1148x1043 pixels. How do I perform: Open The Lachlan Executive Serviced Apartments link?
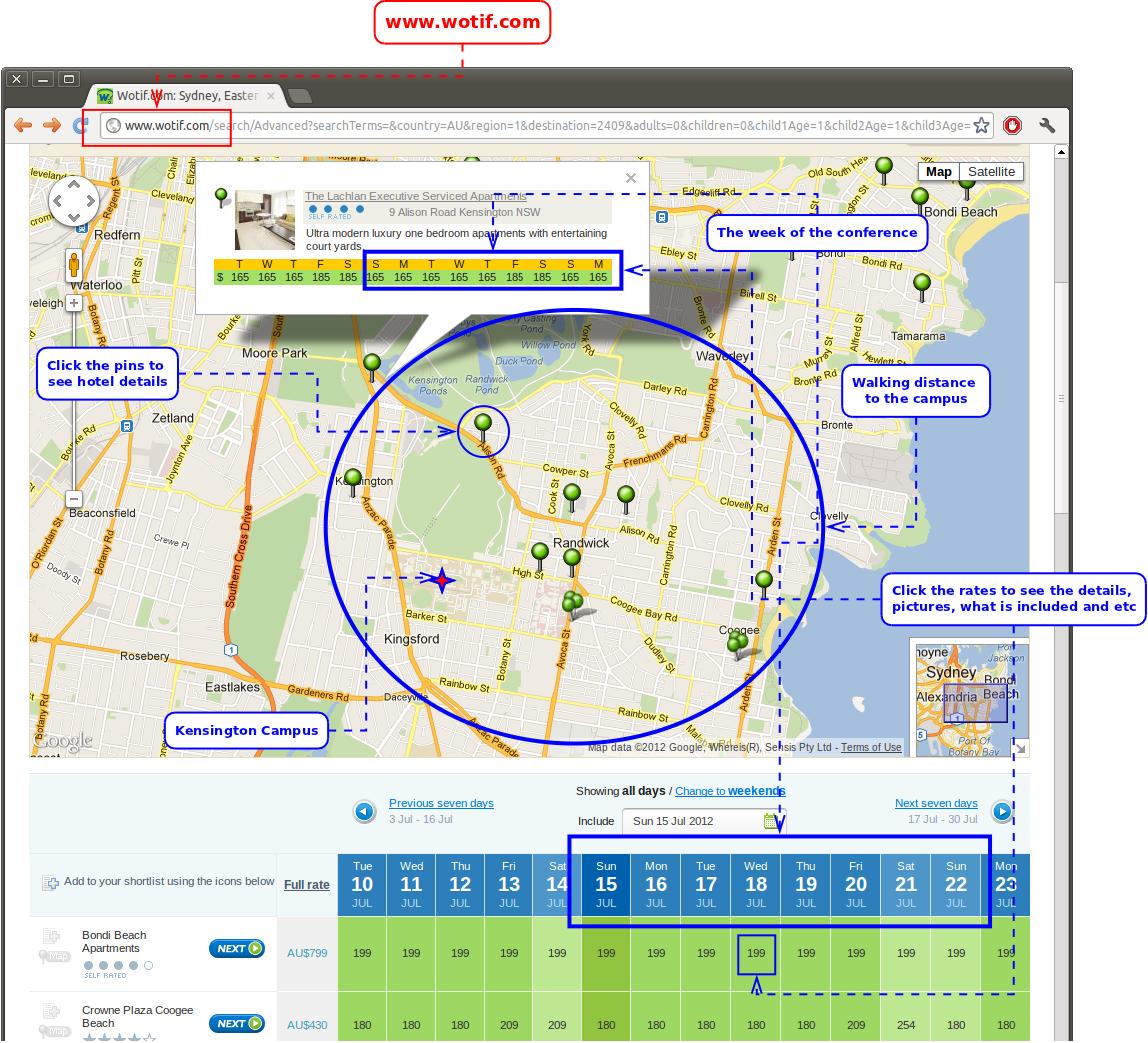tap(415, 196)
